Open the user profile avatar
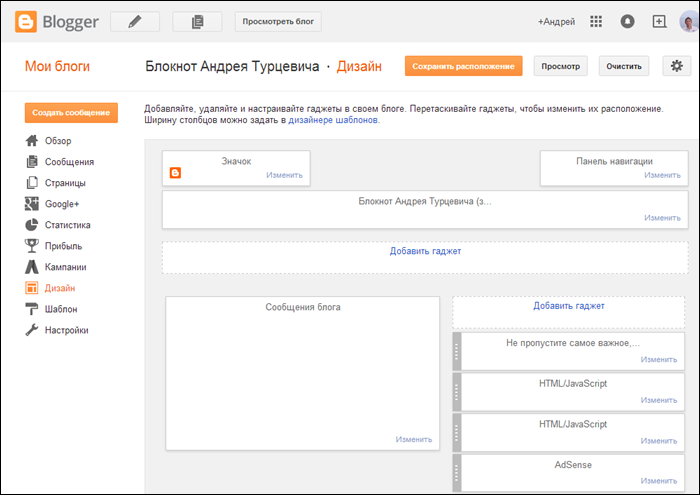Viewport: 700px width, 495px height. (x=688, y=21)
